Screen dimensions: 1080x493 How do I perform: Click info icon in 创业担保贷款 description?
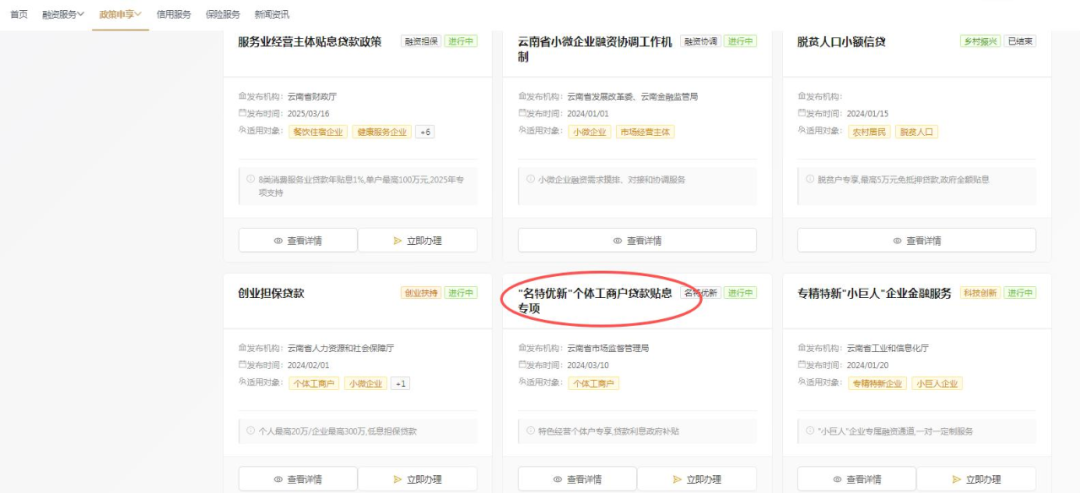(251, 431)
